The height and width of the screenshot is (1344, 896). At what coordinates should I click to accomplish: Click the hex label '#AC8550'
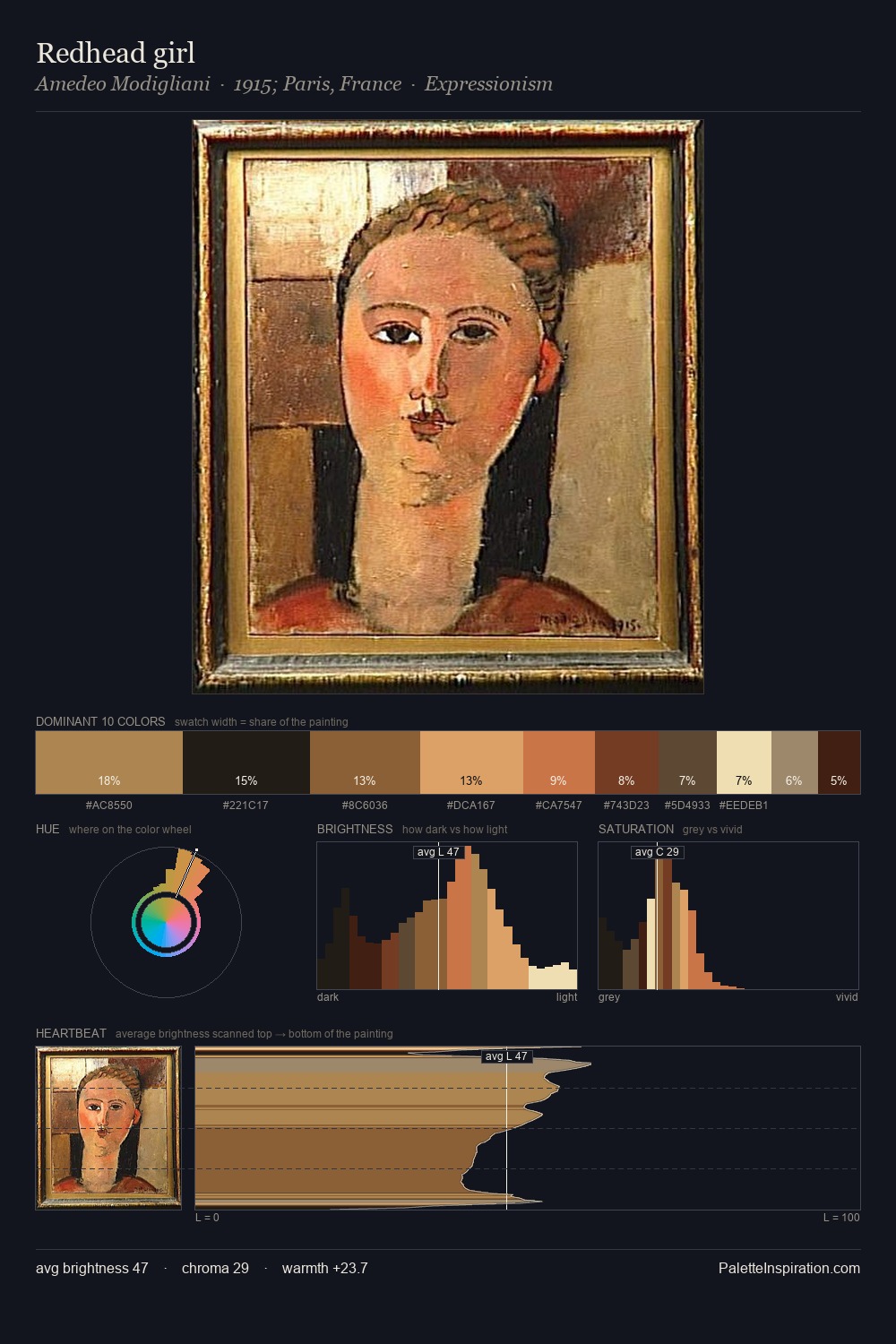pyautogui.click(x=109, y=806)
